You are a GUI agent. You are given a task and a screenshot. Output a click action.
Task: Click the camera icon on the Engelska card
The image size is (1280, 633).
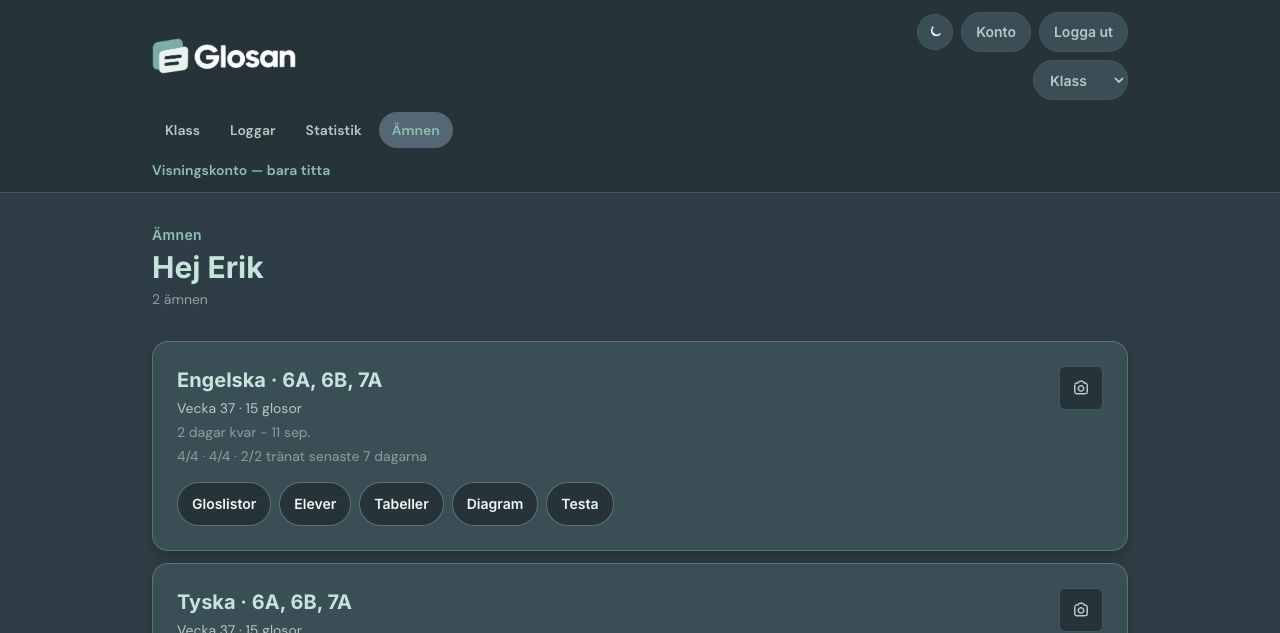pos(1081,388)
